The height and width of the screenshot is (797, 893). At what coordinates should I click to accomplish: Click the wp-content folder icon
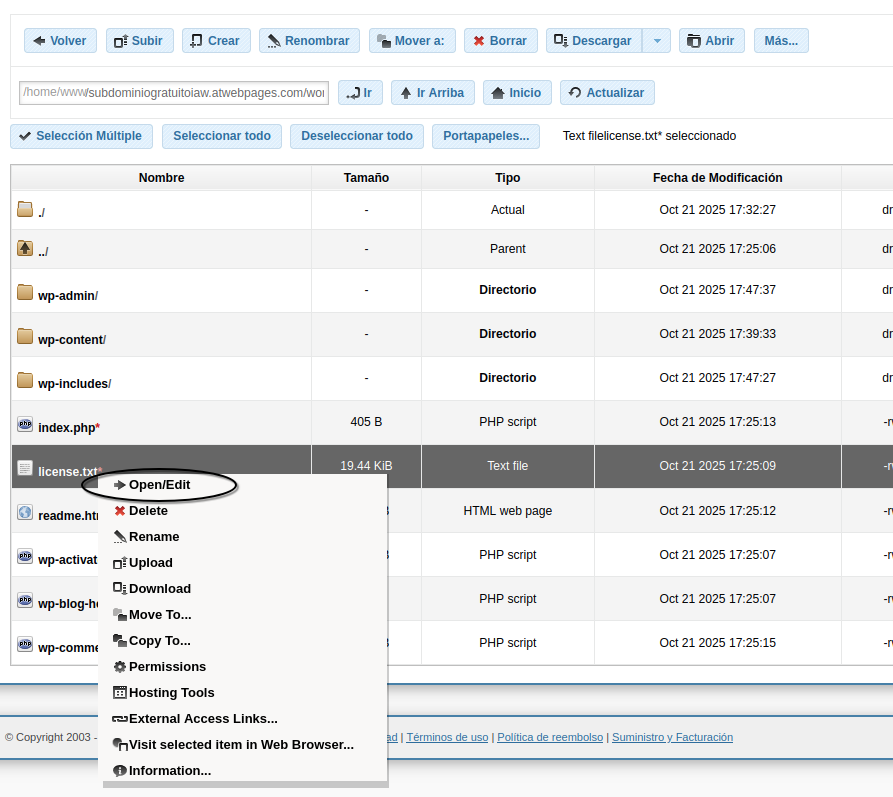(25, 337)
